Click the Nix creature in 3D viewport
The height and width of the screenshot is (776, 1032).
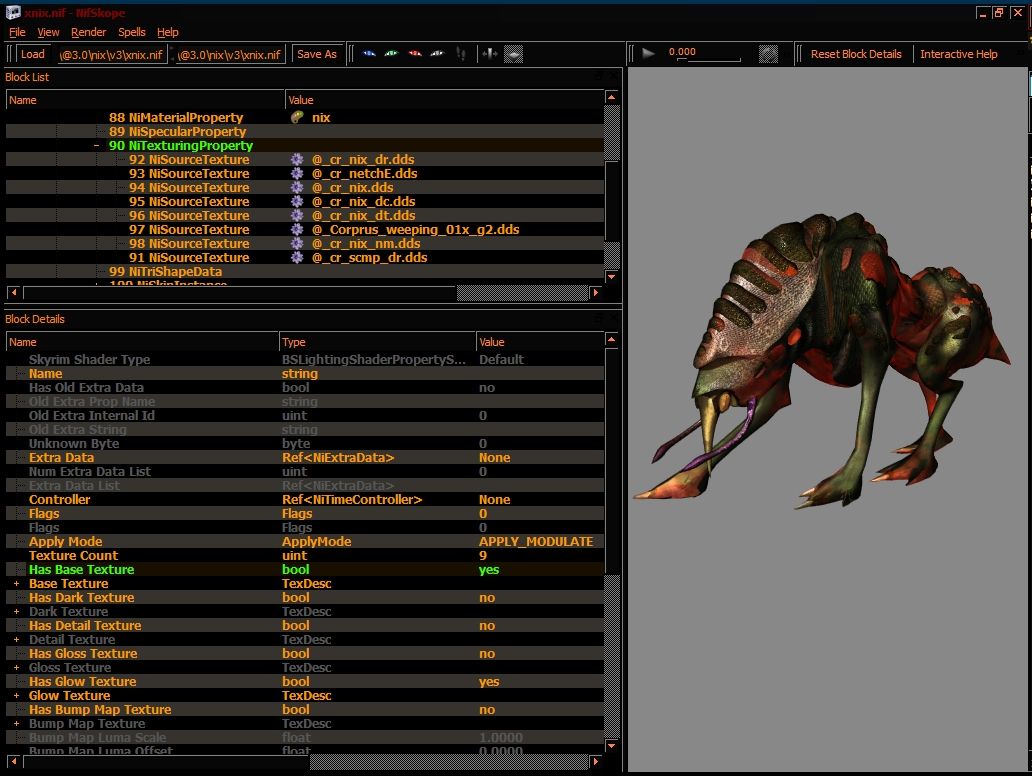(823, 359)
